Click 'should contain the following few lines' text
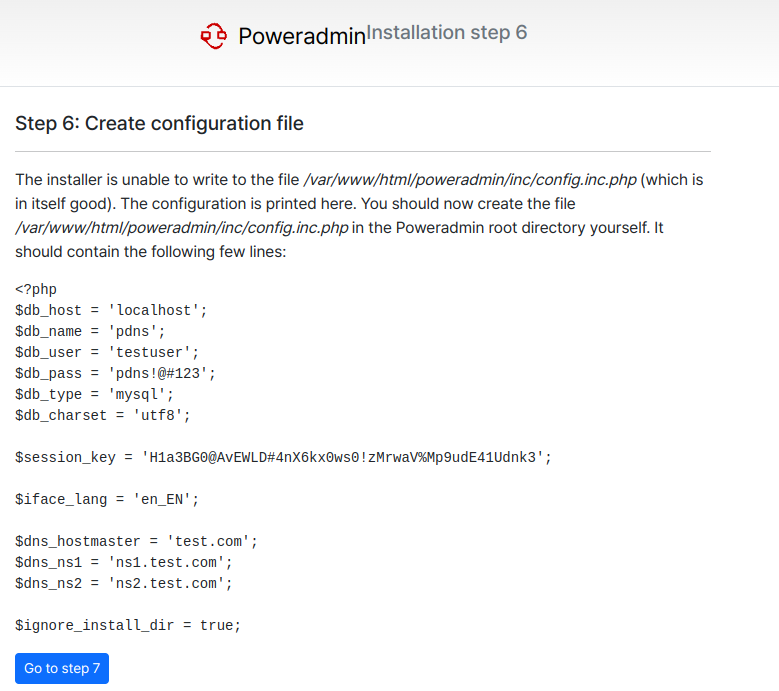Image resolution: width=779 pixels, height=691 pixels. (151, 252)
